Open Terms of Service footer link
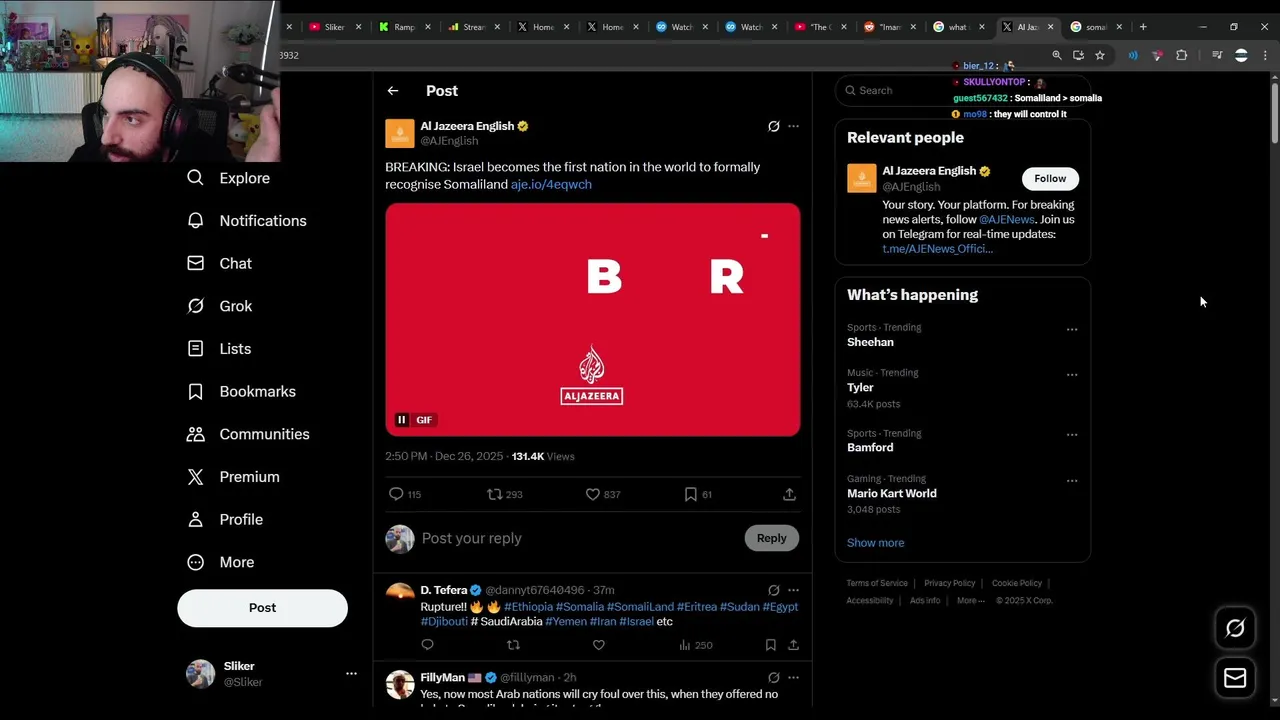This screenshot has width=1280, height=720. [877, 583]
